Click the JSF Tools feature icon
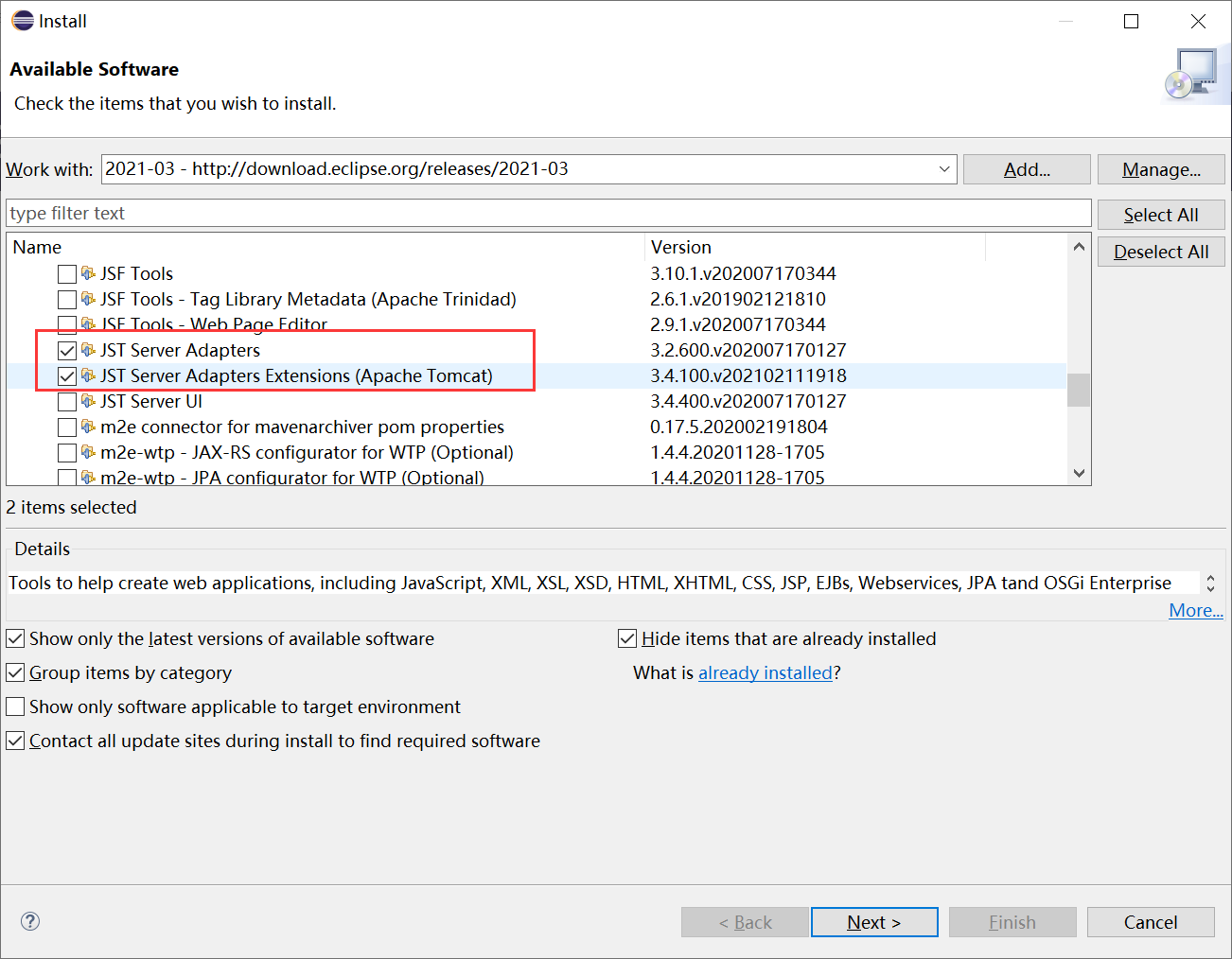This screenshot has height=959, width=1232. click(x=88, y=273)
